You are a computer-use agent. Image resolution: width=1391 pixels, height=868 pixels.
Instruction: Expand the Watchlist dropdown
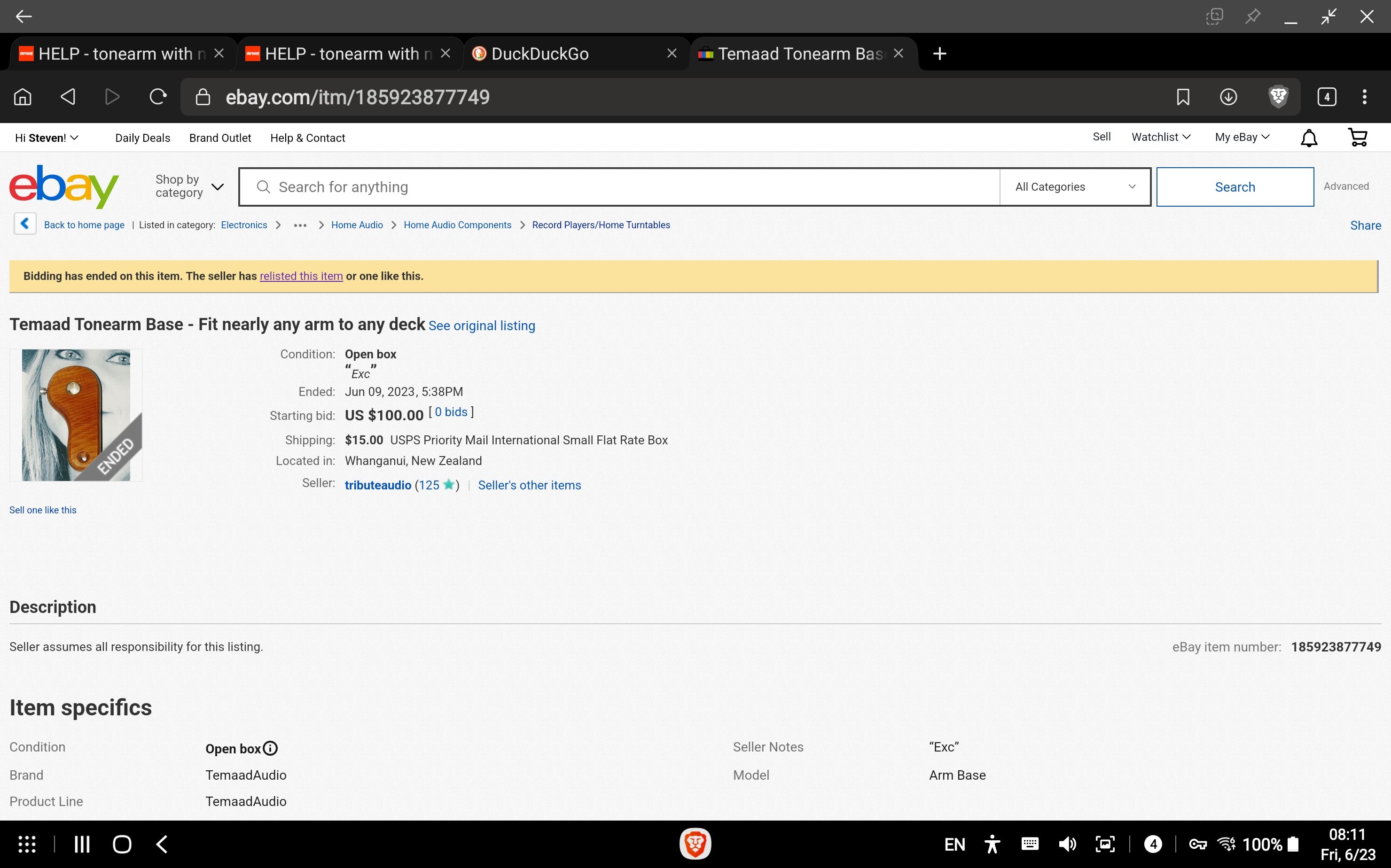[1161, 137]
